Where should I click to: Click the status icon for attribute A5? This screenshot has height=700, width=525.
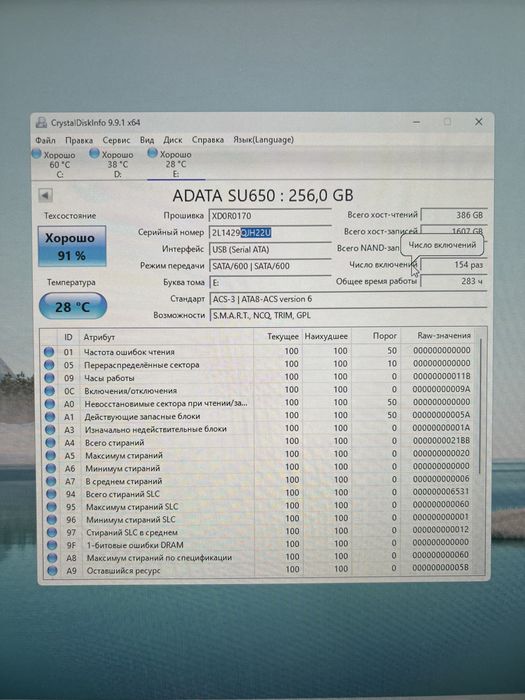pos(50,455)
